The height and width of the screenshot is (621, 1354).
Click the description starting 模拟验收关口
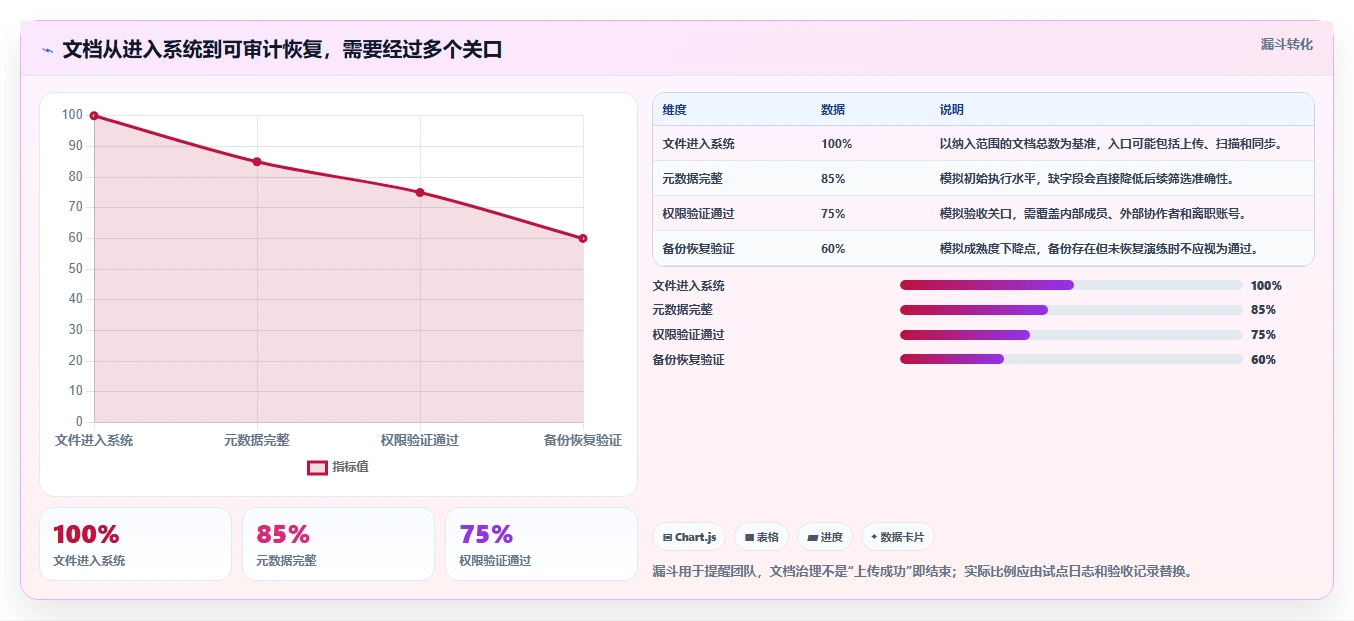tap(1093, 214)
